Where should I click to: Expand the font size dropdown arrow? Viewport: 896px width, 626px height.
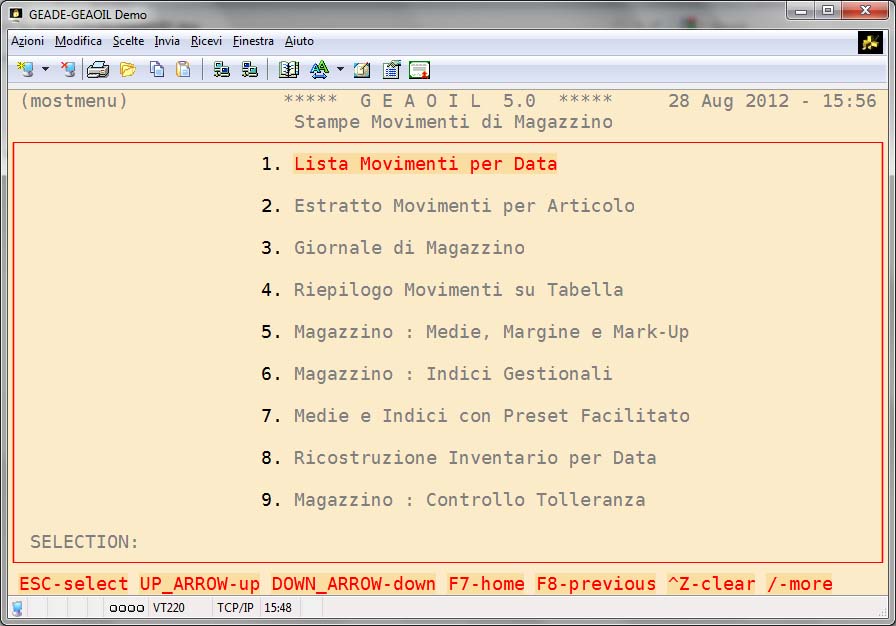point(340,70)
